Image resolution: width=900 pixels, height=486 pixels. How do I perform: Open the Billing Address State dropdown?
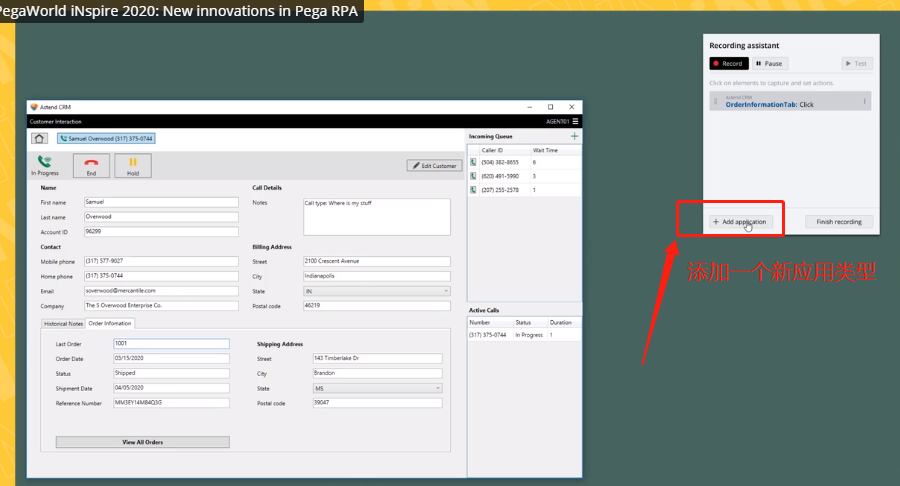tap(377, 291)
